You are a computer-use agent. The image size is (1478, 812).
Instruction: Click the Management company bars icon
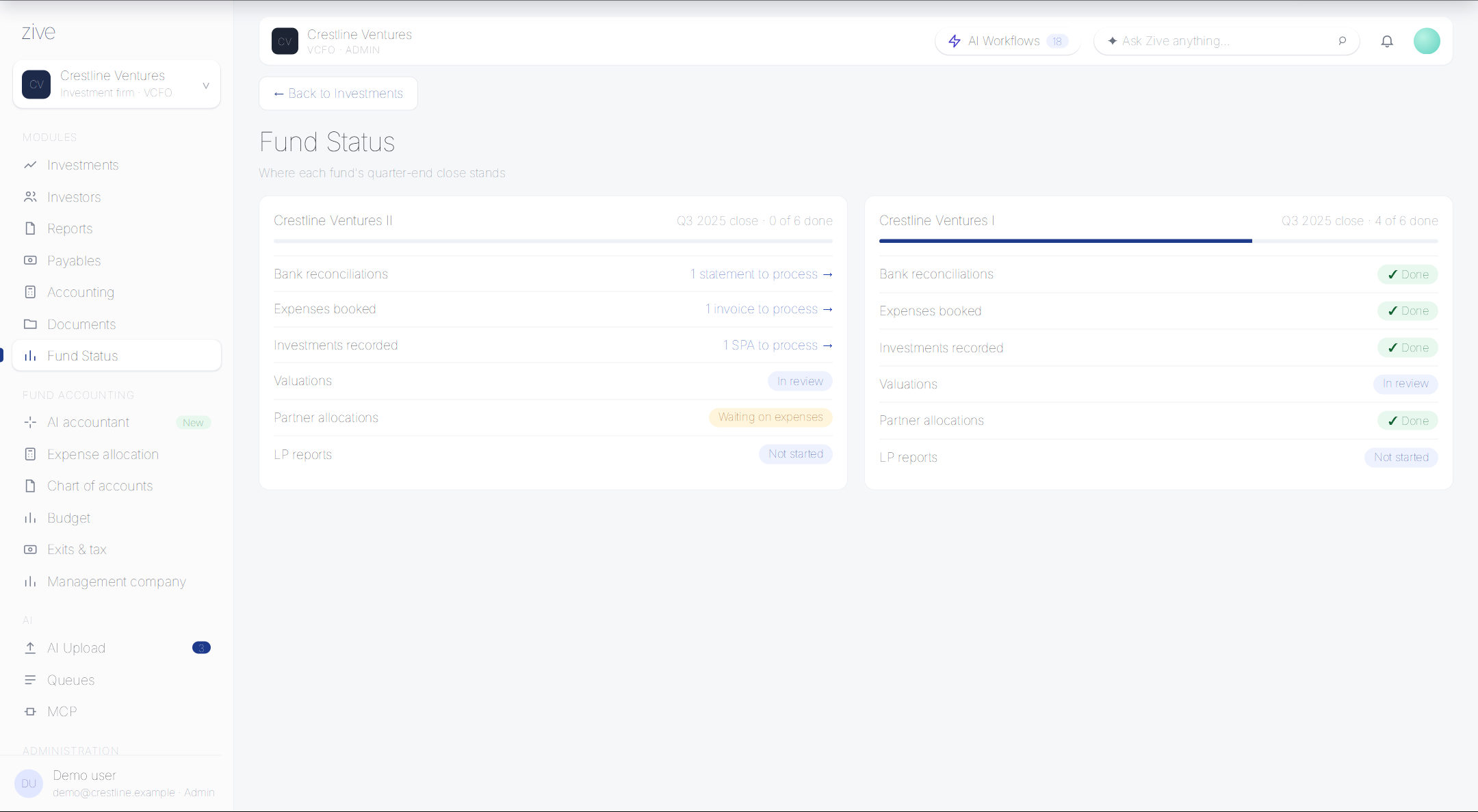click(x=30, y=581)
